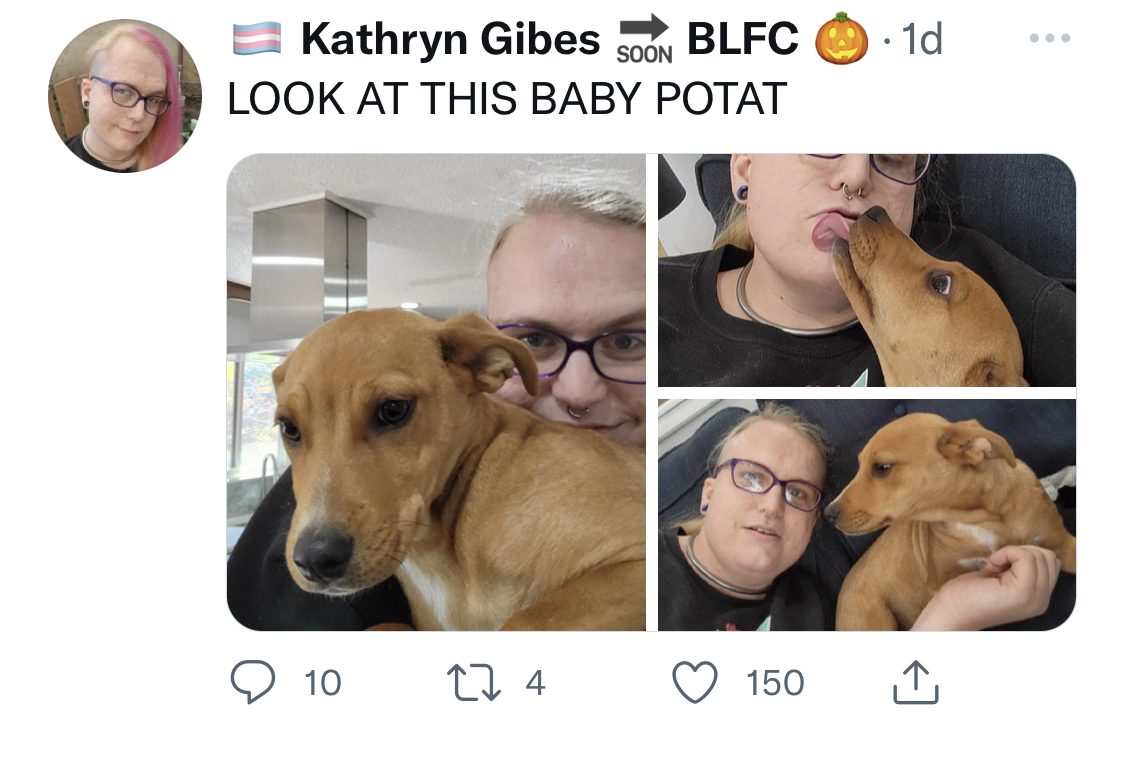View the photo of puppy licking face
1125x766 pixels.
[x=867, y=270]
